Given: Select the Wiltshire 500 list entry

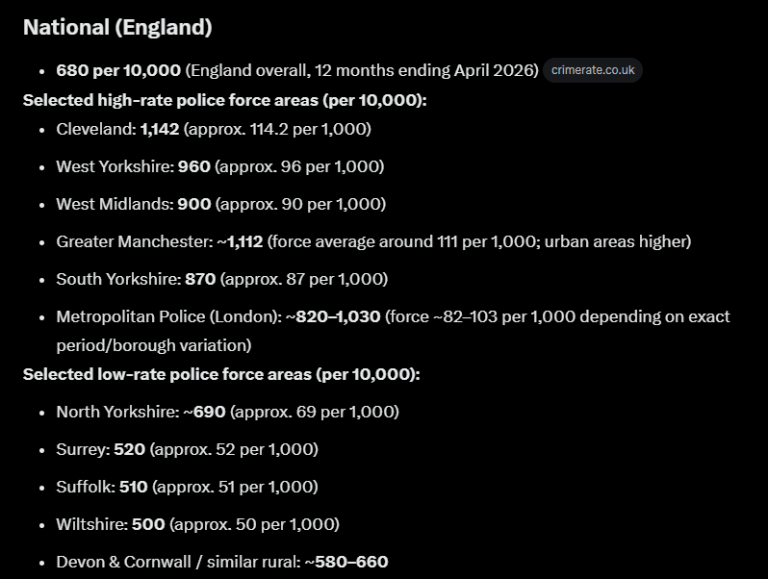Looking at the screenshot, I should pos(198,525).
